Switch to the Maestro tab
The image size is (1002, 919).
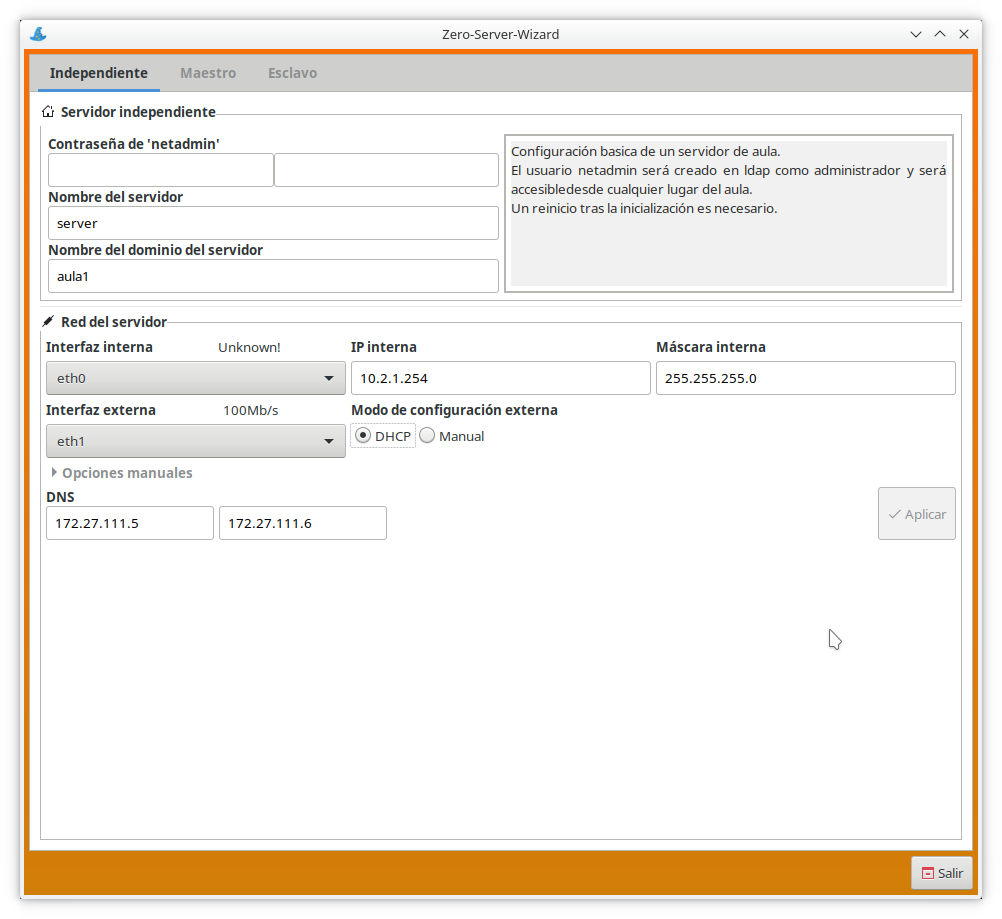[x=208, y=73]
